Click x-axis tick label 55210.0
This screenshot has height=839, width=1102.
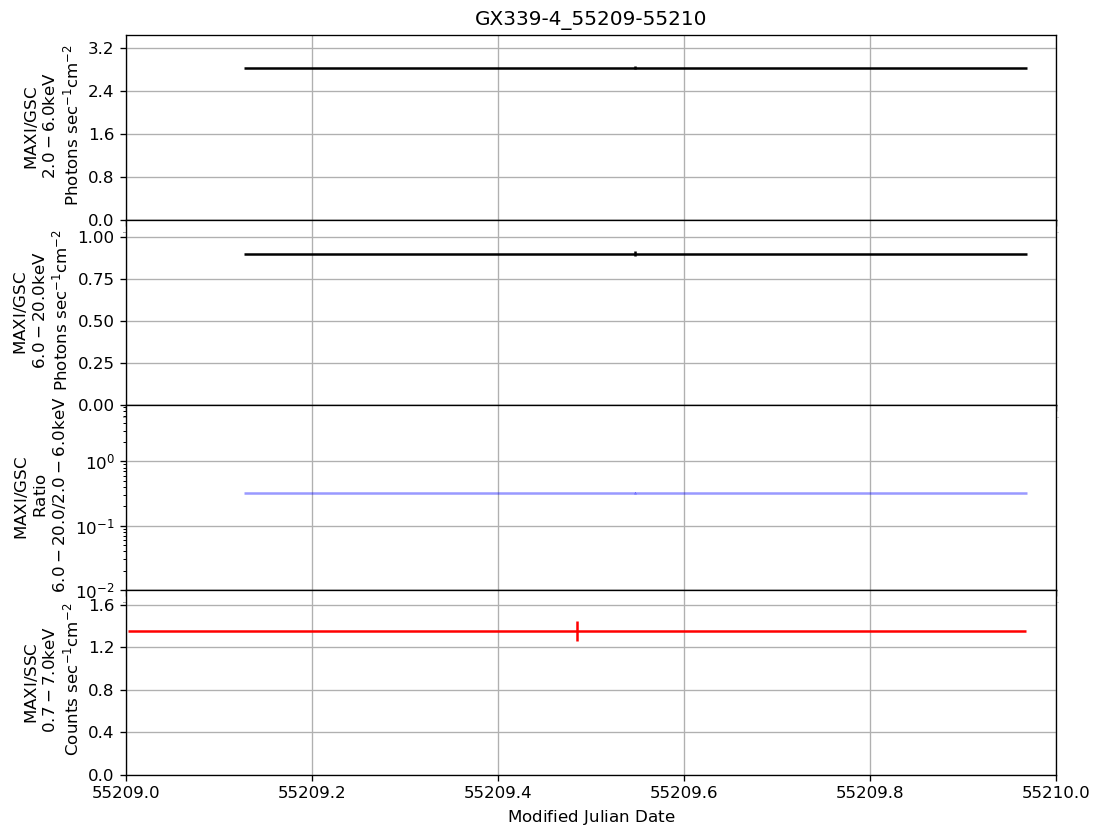click(x=1056, y=793)
